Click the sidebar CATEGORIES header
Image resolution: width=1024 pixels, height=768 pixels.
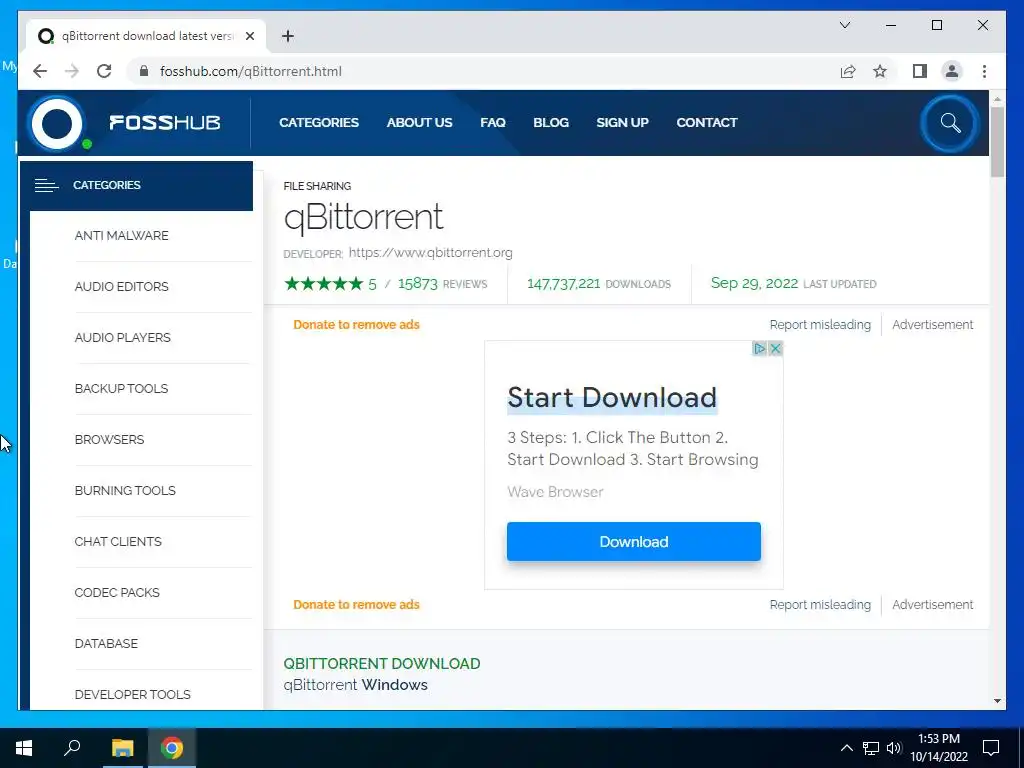[136, 185]
